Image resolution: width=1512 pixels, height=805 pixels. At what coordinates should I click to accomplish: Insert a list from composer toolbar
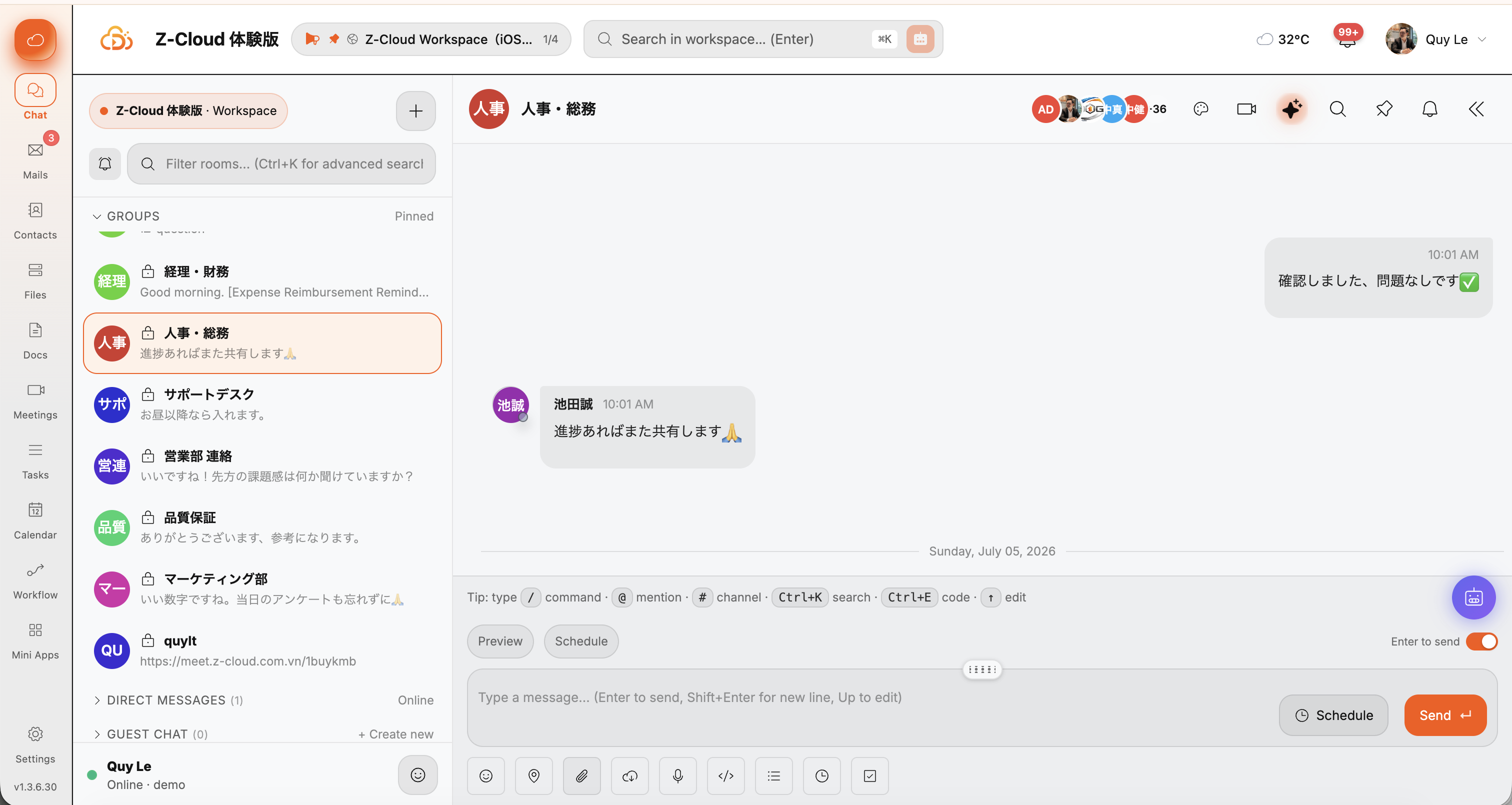point(774,776)
